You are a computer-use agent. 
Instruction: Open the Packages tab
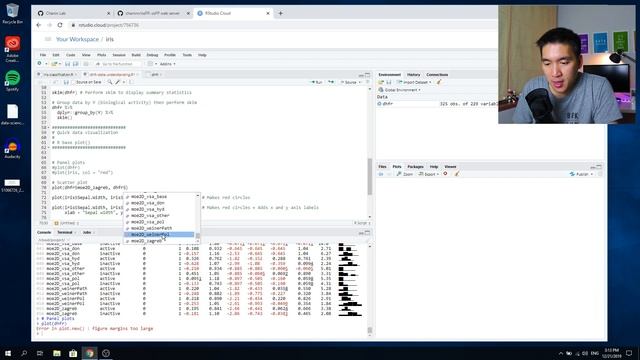pyautogui.click(x=415, y=167)
